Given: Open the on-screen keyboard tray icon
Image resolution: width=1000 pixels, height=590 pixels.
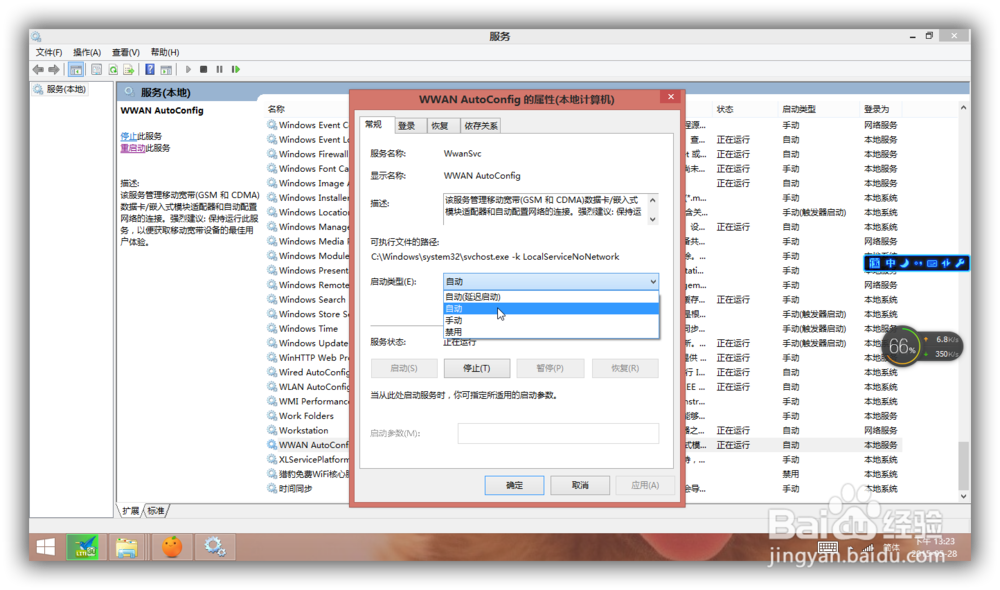Looking at the screenshot, I should 828,547.
